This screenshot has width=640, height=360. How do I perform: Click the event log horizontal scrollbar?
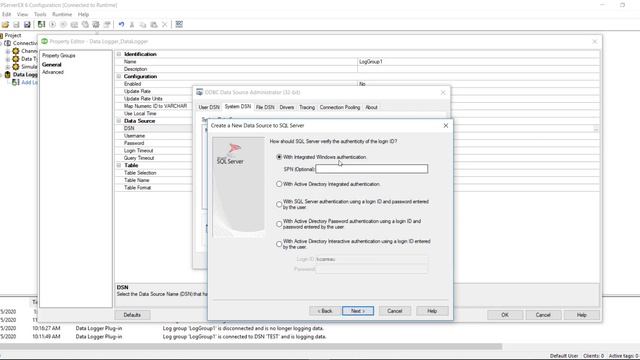point(251,347)
